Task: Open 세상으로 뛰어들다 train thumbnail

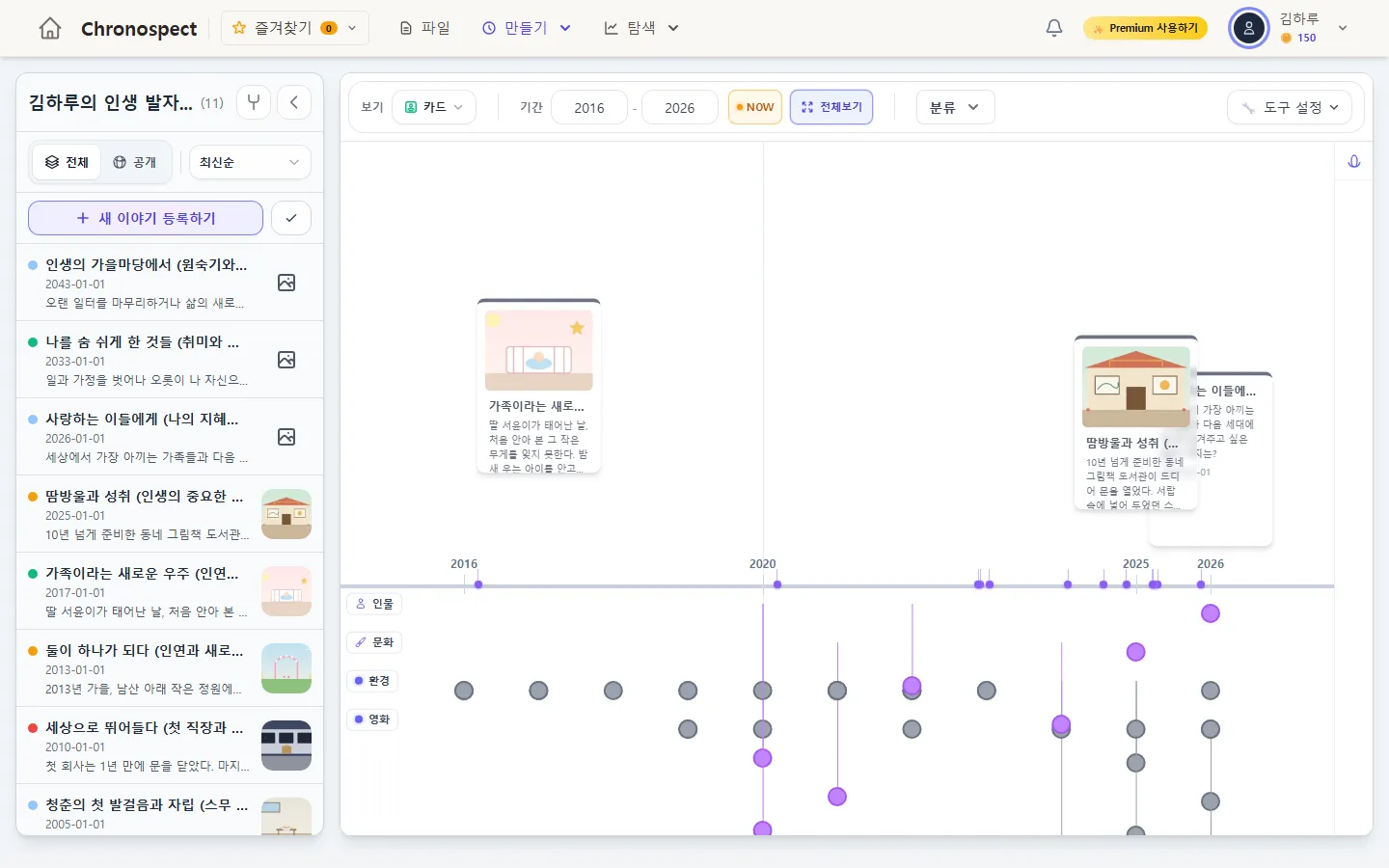Action: coord(286,746)
